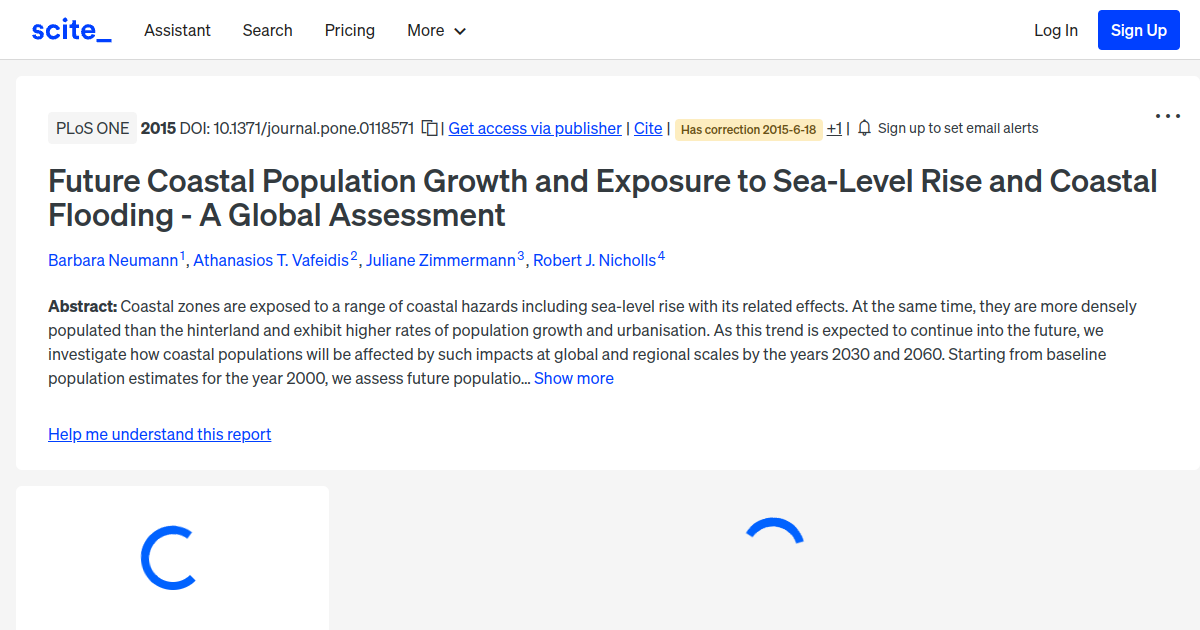Click the Sign Up button
The image size is (1200, 630).
point(1138,29)
